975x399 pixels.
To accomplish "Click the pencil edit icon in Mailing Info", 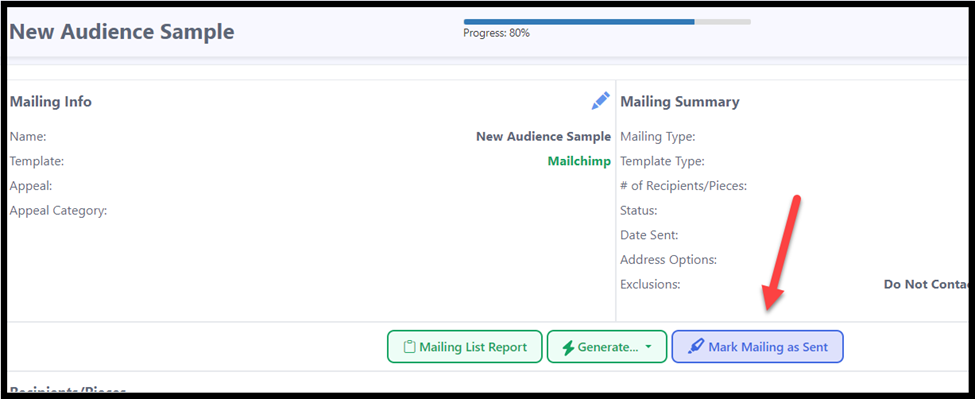I will pos(600,101).
